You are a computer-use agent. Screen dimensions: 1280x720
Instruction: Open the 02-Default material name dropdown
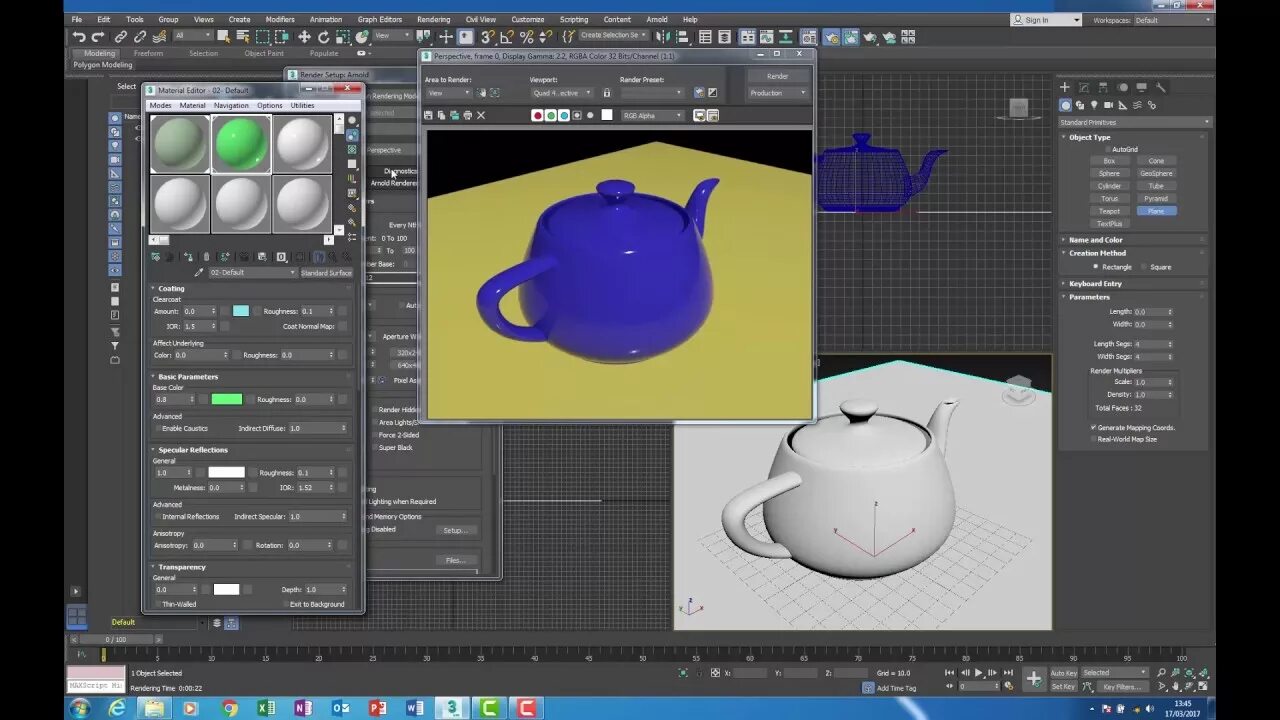click(x=252, y=272)
